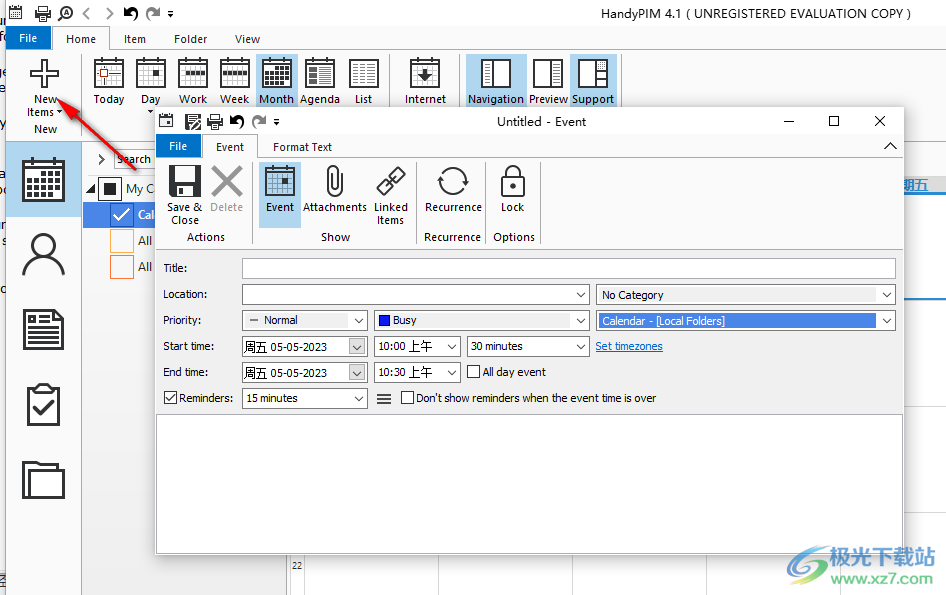Jump to Today in main calendar
Viewport: 946px width, 595px height.
(x=109, y=81)
